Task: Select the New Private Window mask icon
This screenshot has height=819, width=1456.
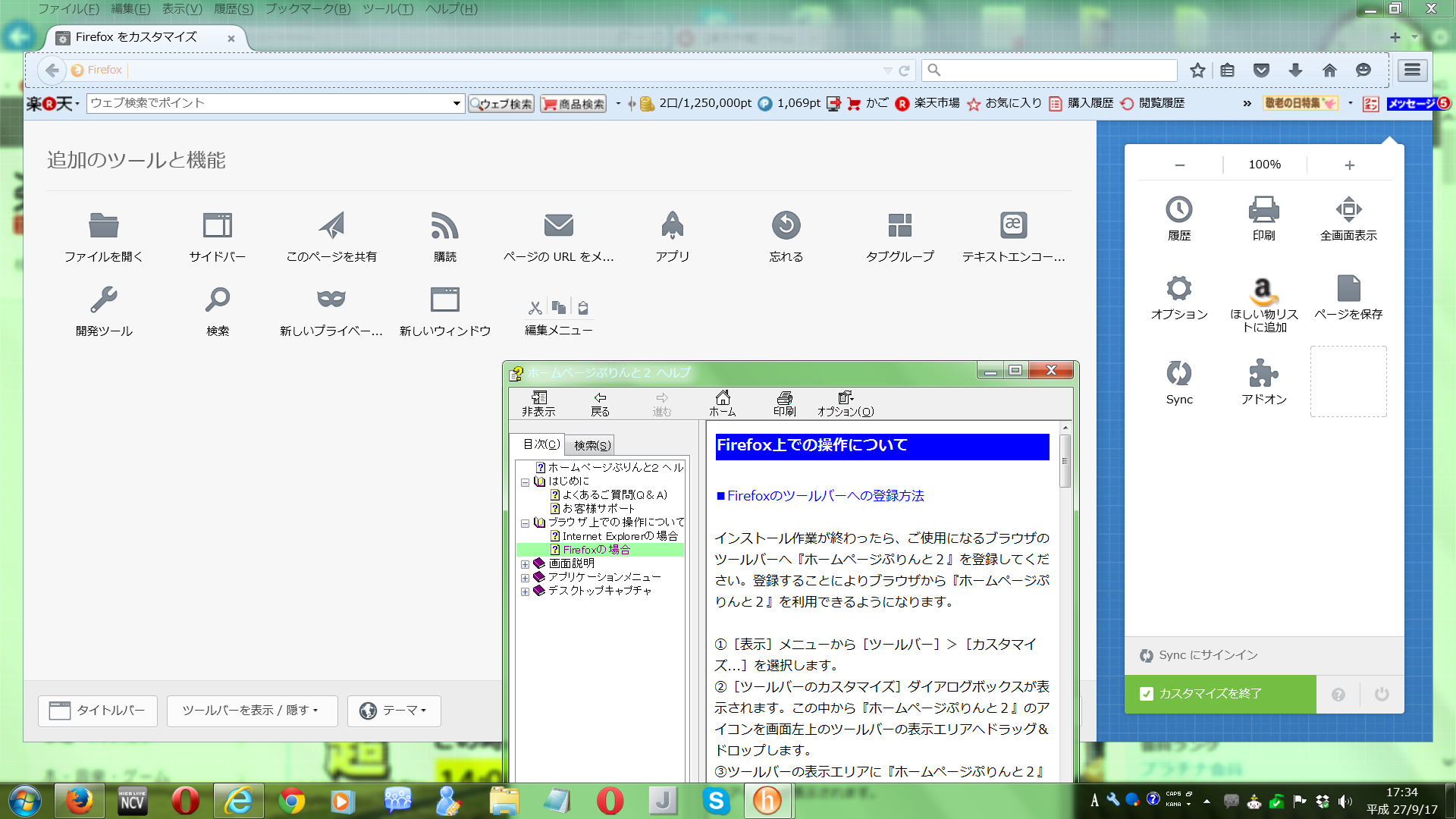Action: pos(331,300)
